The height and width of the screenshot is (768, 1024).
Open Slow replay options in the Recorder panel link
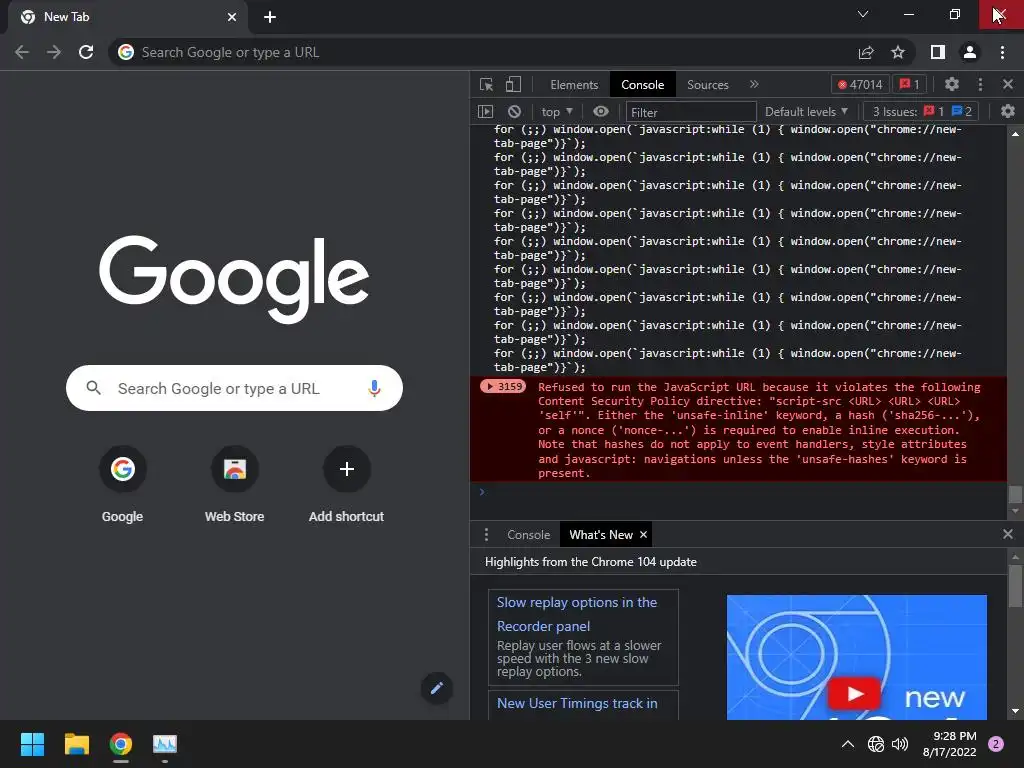577,614
